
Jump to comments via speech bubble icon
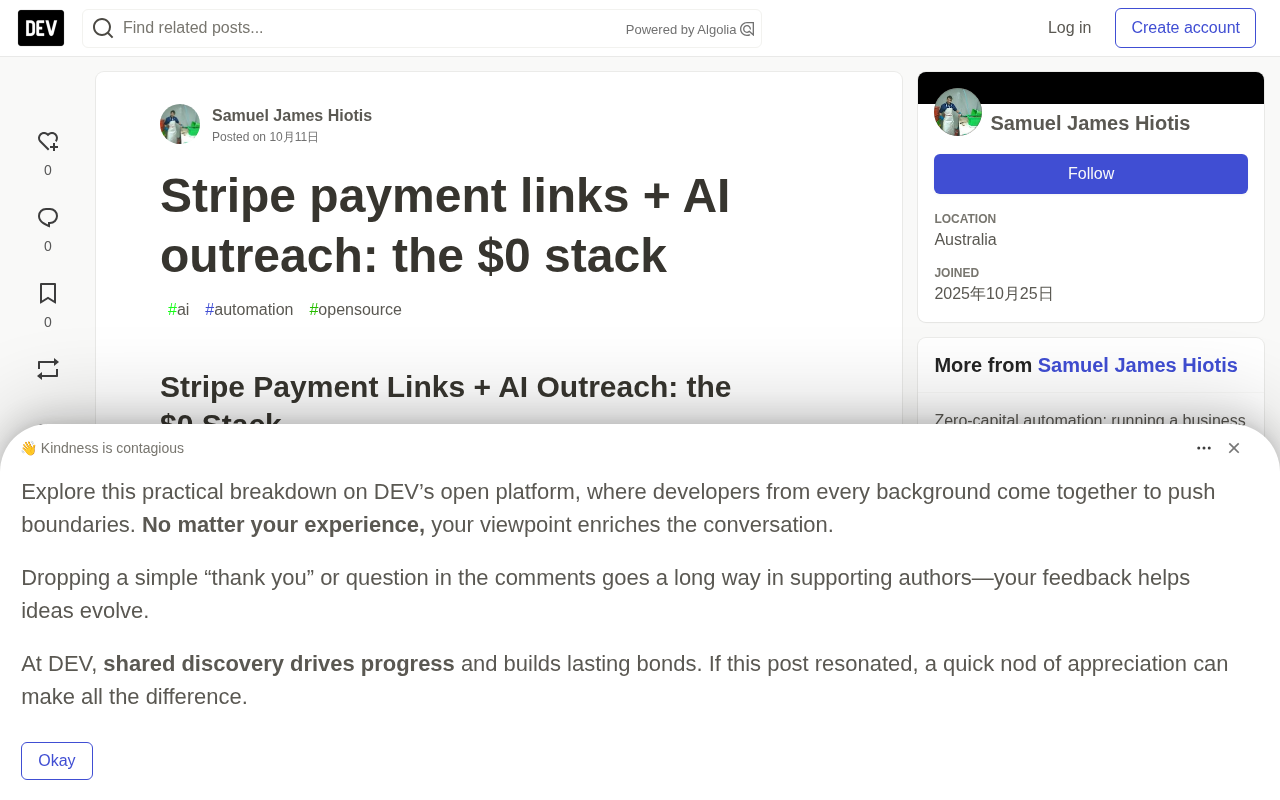48,218
